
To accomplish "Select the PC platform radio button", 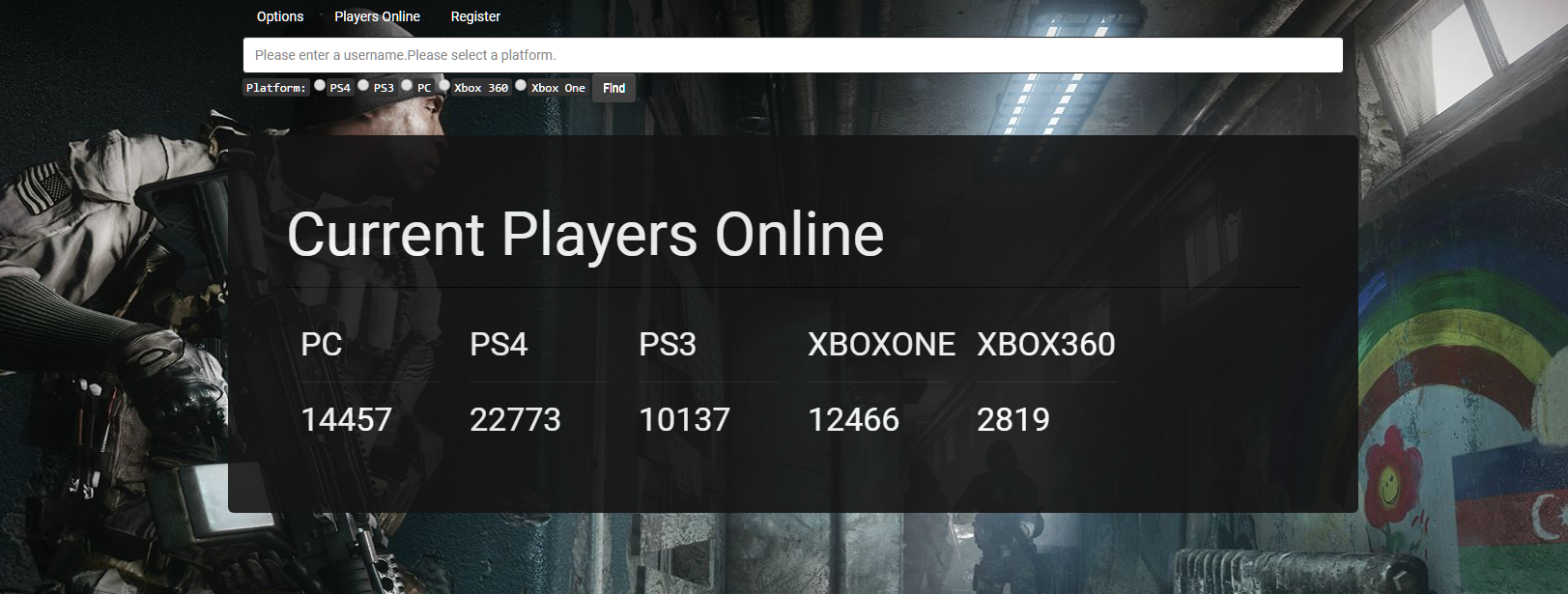I will tap(407, 85).
